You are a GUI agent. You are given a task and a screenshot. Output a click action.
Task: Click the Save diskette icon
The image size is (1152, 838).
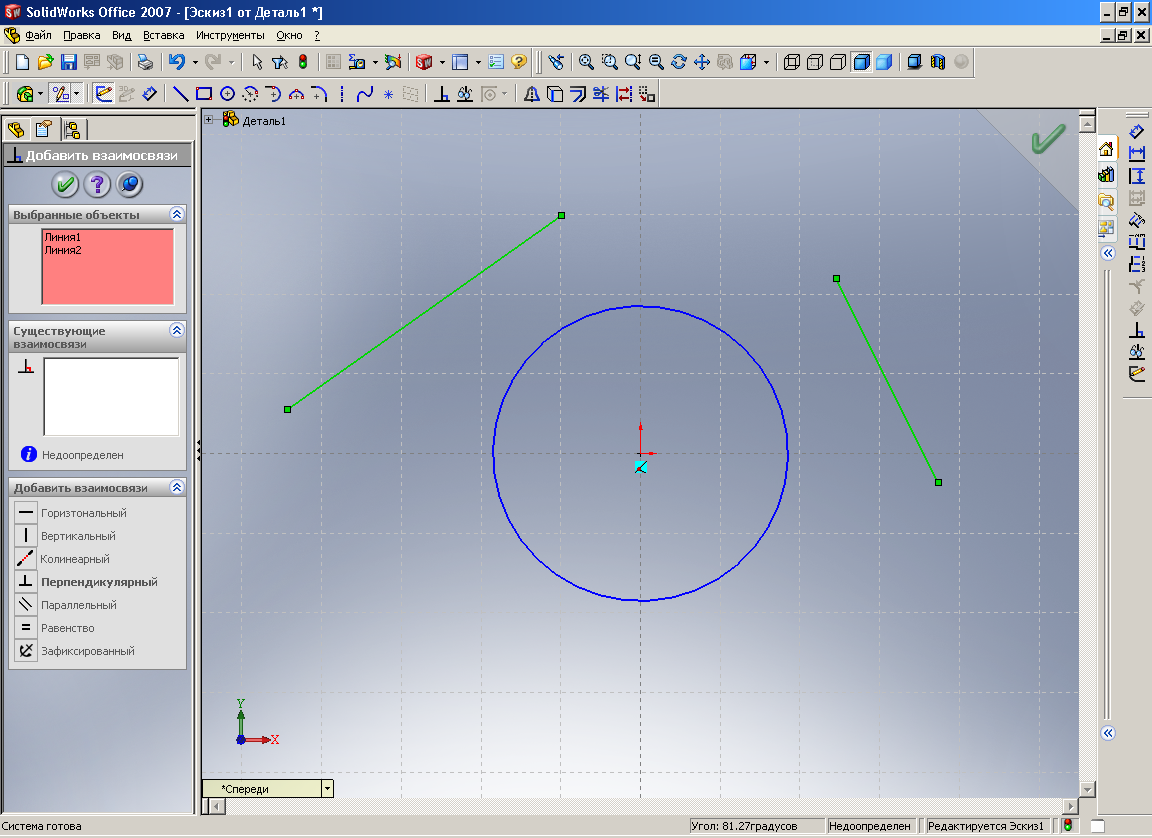(69, 62)
